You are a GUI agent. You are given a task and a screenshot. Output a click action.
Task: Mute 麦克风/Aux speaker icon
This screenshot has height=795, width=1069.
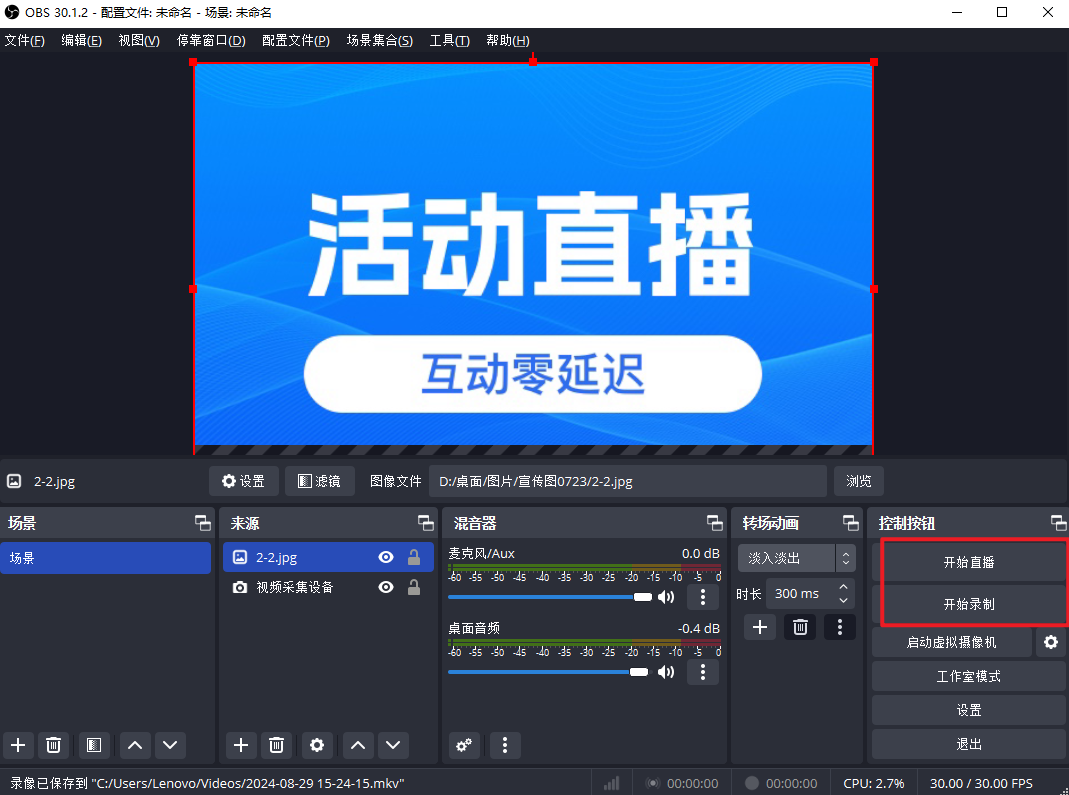[x=666, y=597]
